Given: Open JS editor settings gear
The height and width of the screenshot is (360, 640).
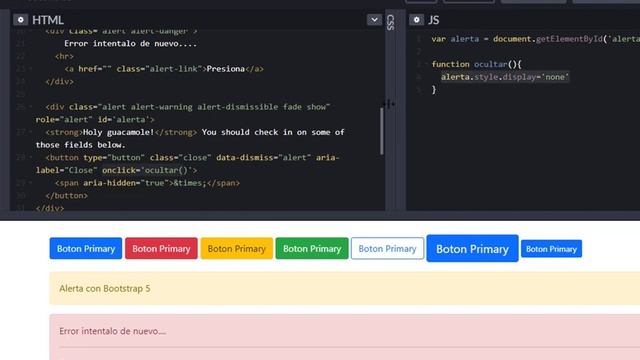Looking at the screenshot, I should click(x=416, y=20).
